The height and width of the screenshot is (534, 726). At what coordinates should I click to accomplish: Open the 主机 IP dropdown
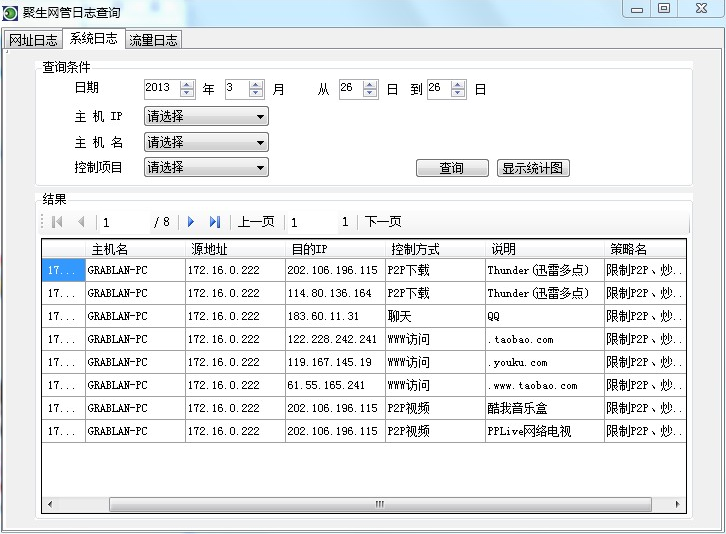click(x=207, y=116)
